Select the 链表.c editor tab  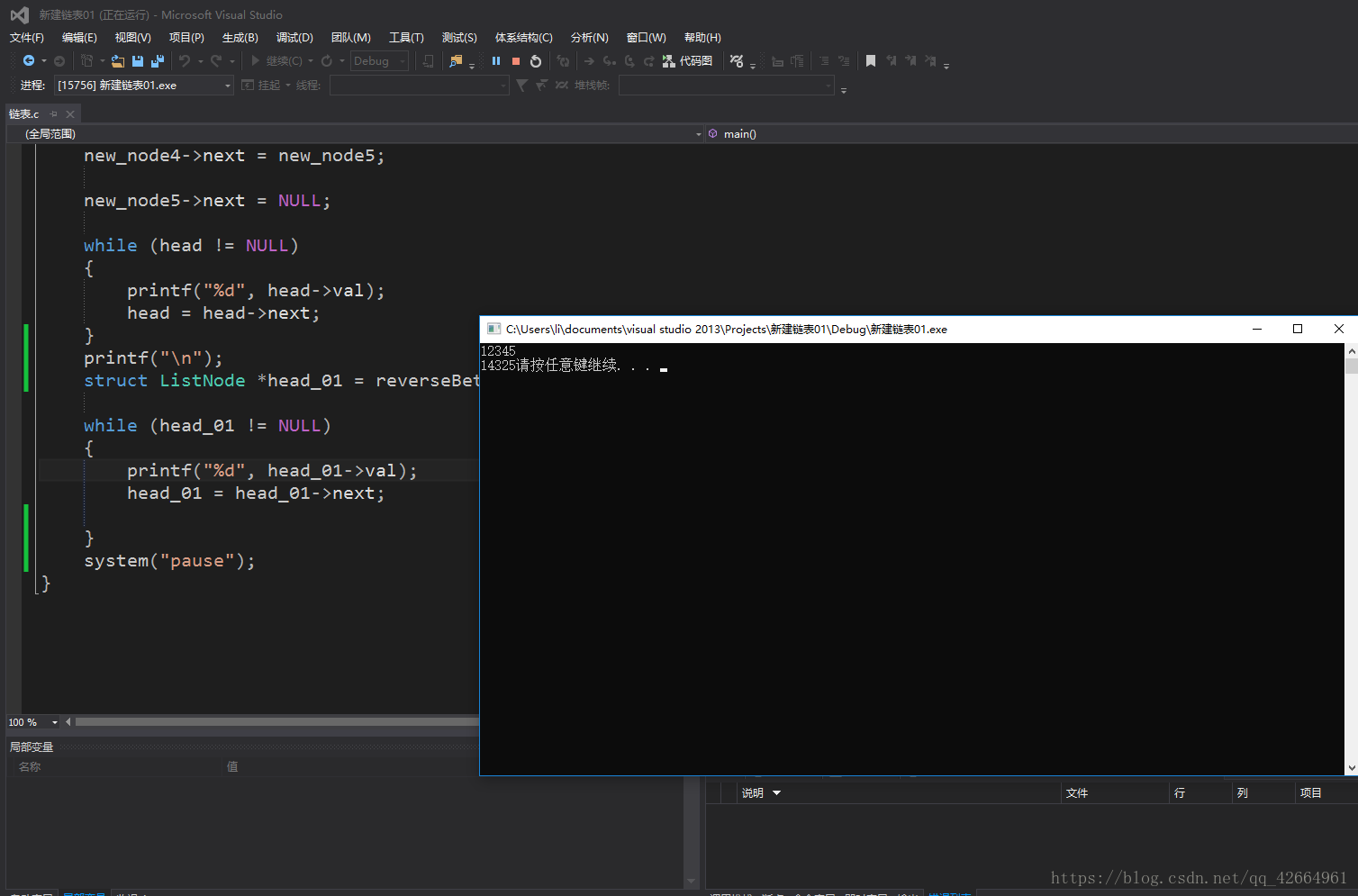[24, 113]
